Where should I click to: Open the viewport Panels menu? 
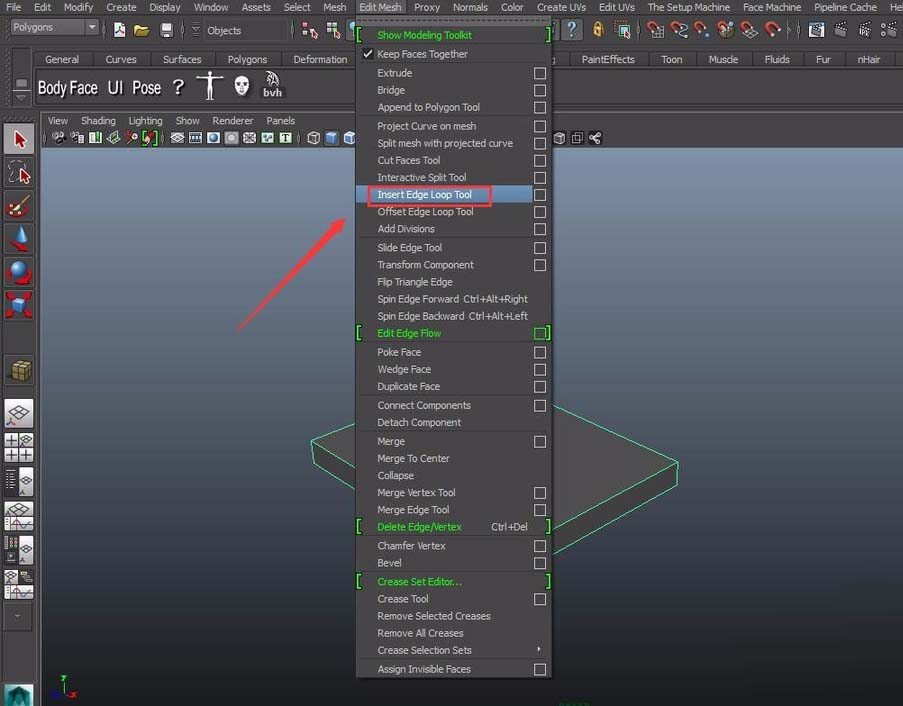[x=280, y=120]
